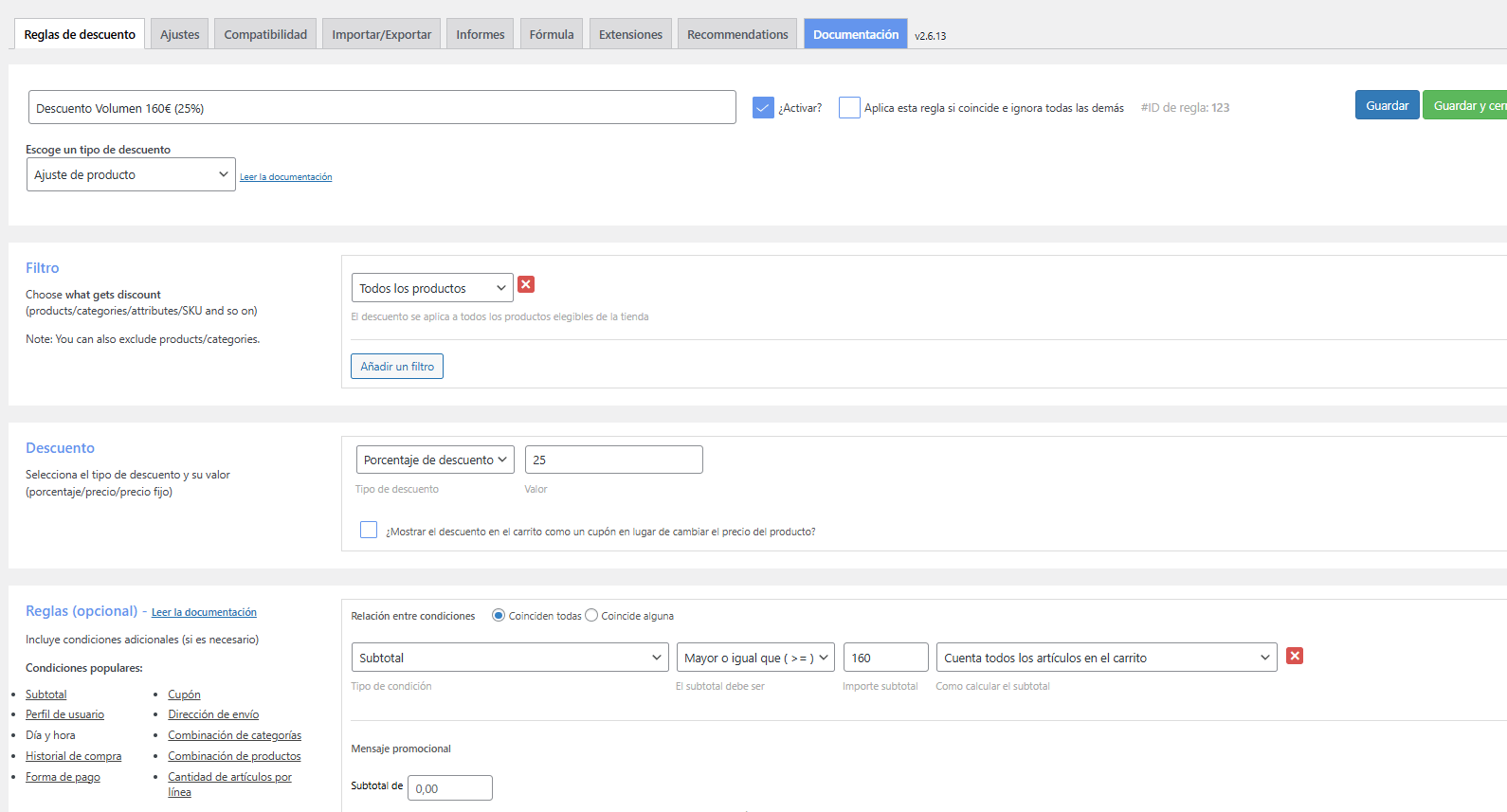Open the Importar/Exportar tab
Screen dimensions: 1507x812
point(381,34)
